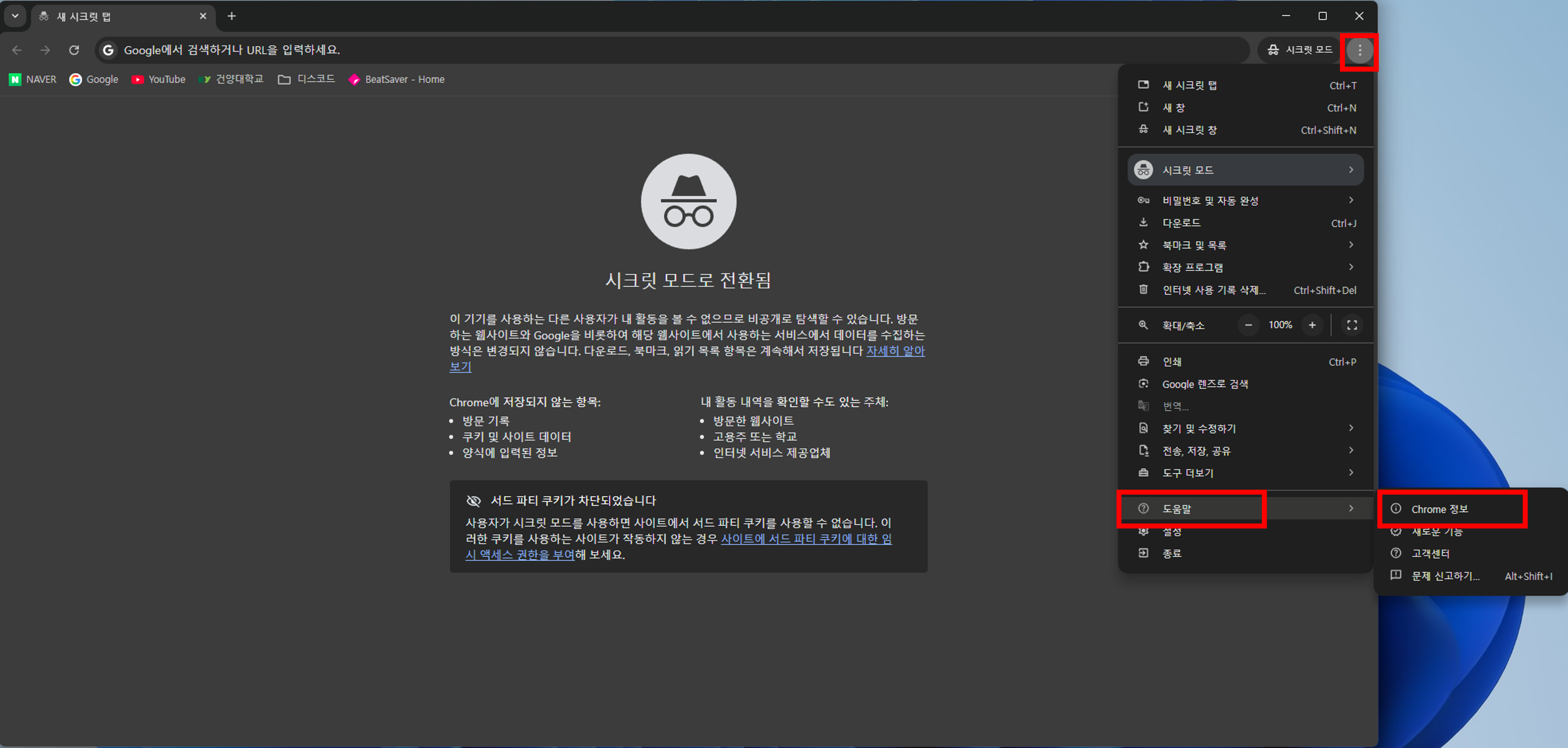Expand the 시크릿 모드 submenu

coord(1244,169)
